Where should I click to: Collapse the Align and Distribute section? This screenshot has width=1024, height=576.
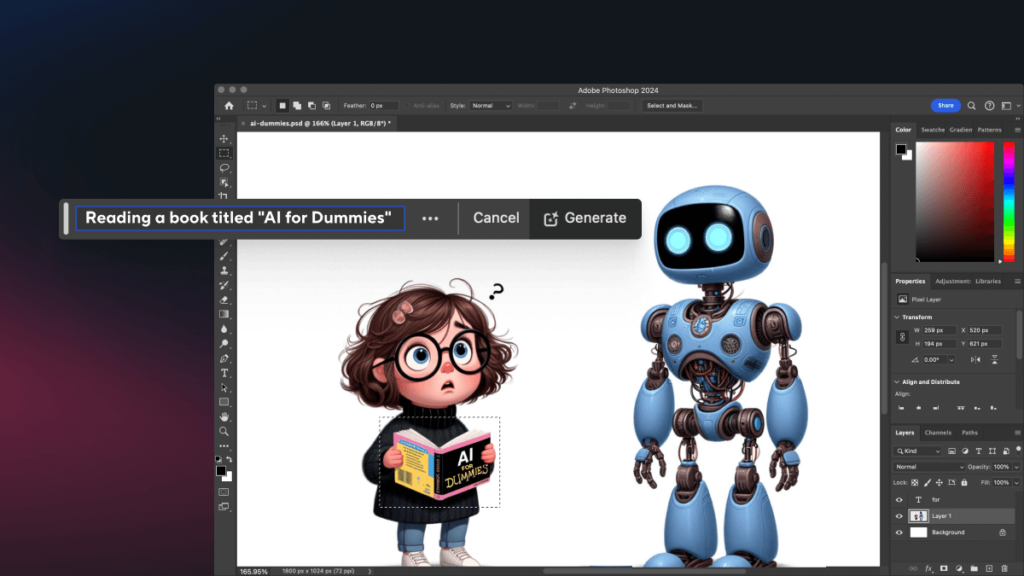(897, 382)
